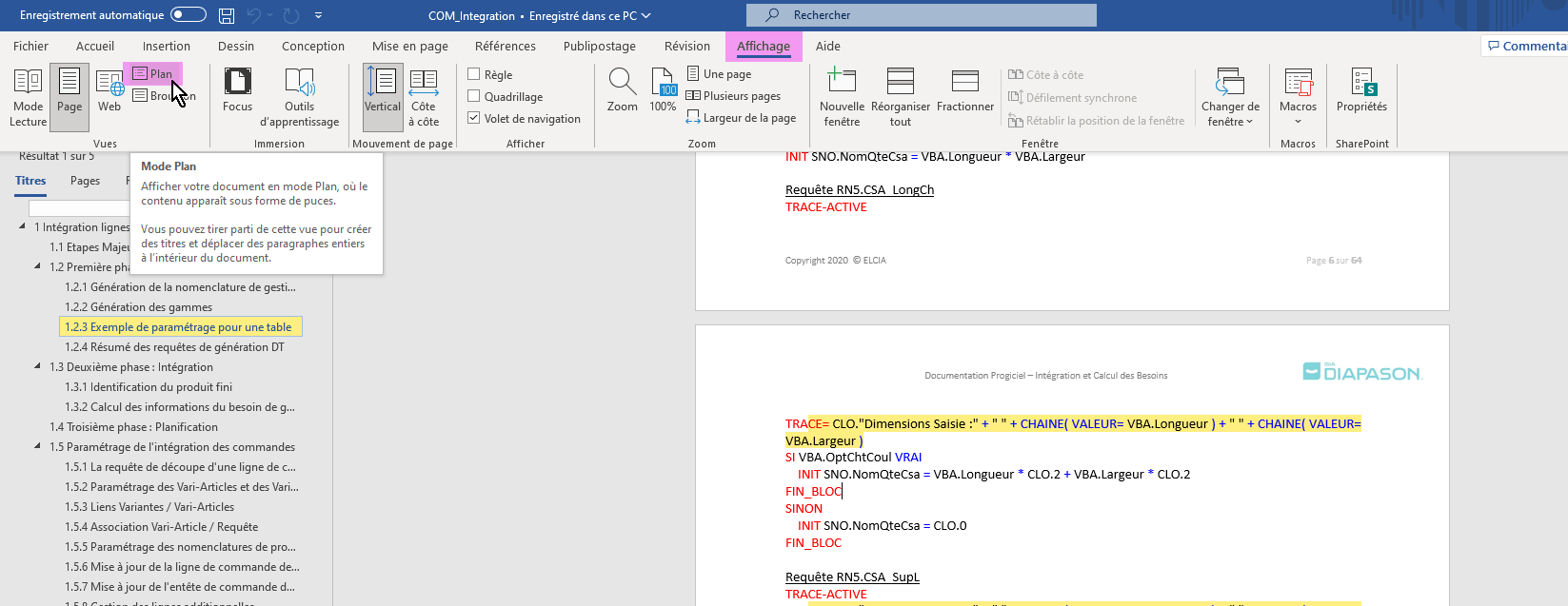Switch to Mode Lecture view

[x=28, y=97]
